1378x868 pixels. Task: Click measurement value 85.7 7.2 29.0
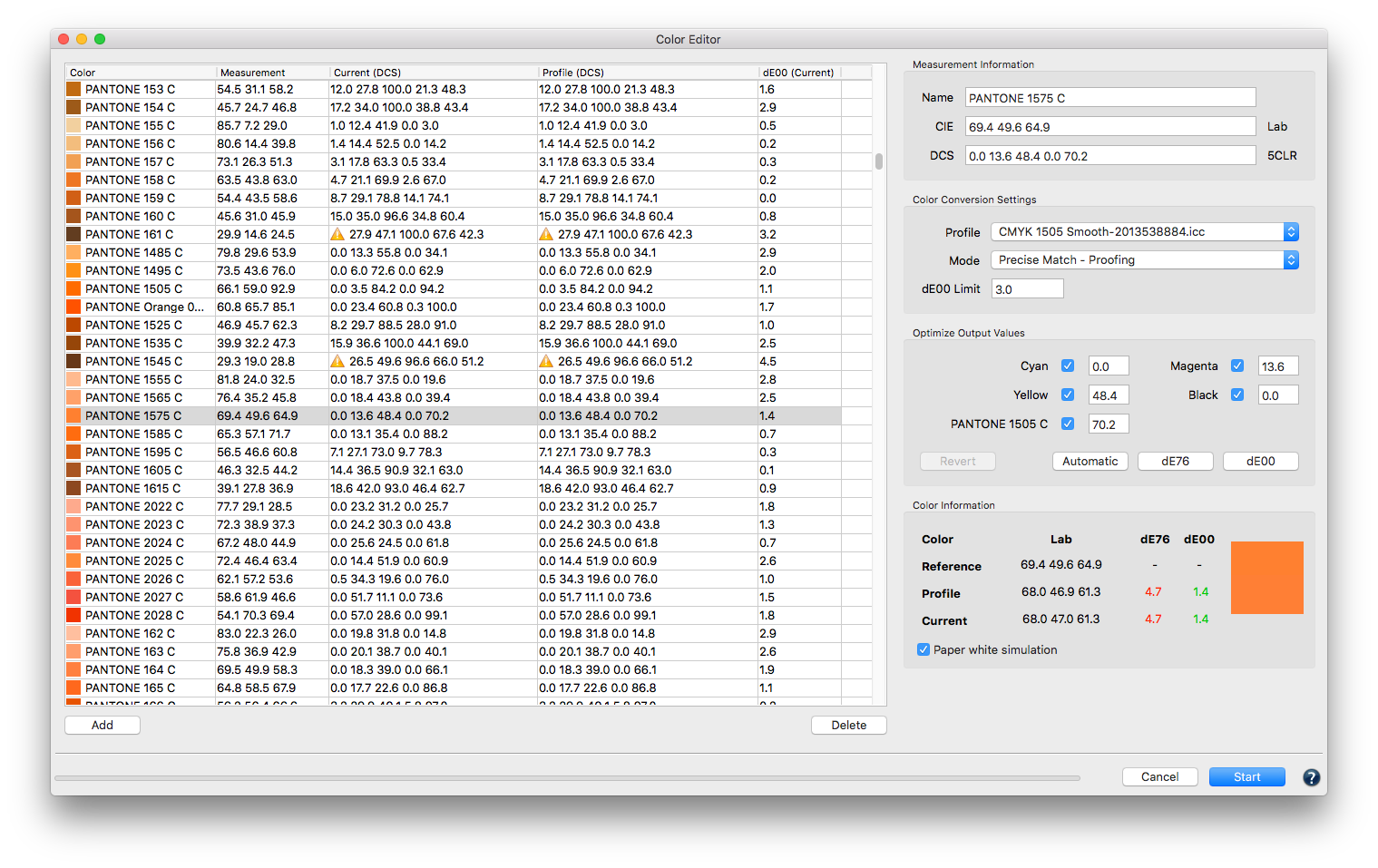(252, 125)
